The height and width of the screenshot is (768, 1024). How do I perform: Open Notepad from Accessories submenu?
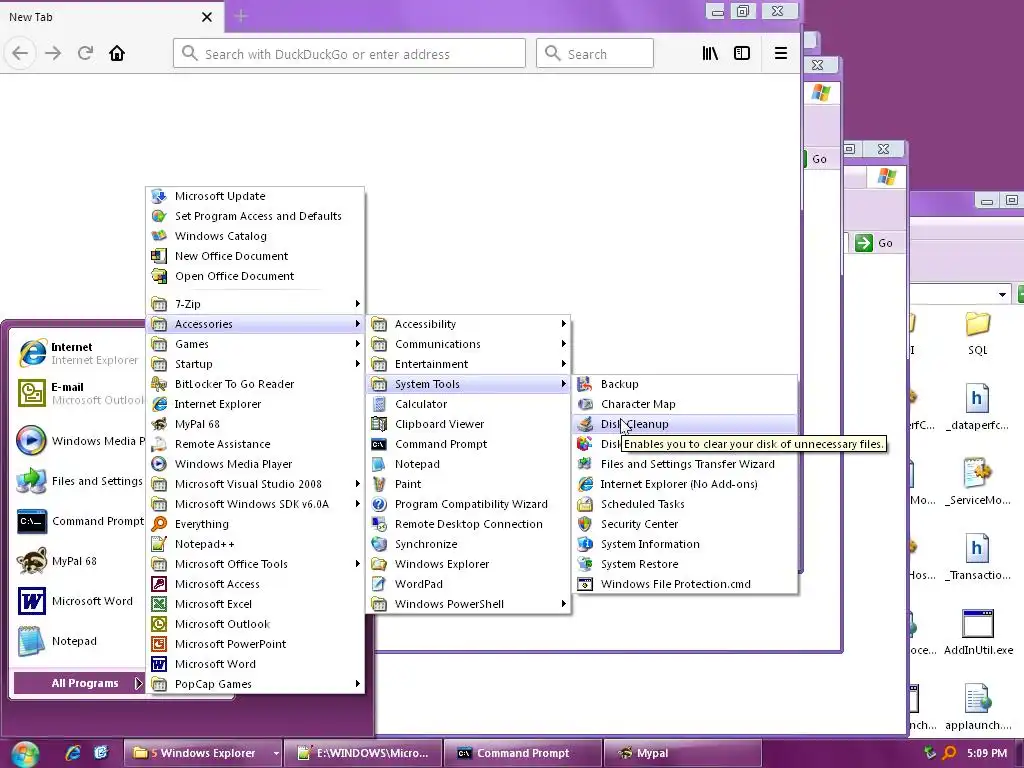pyautogui.click(x=468, y=464)
